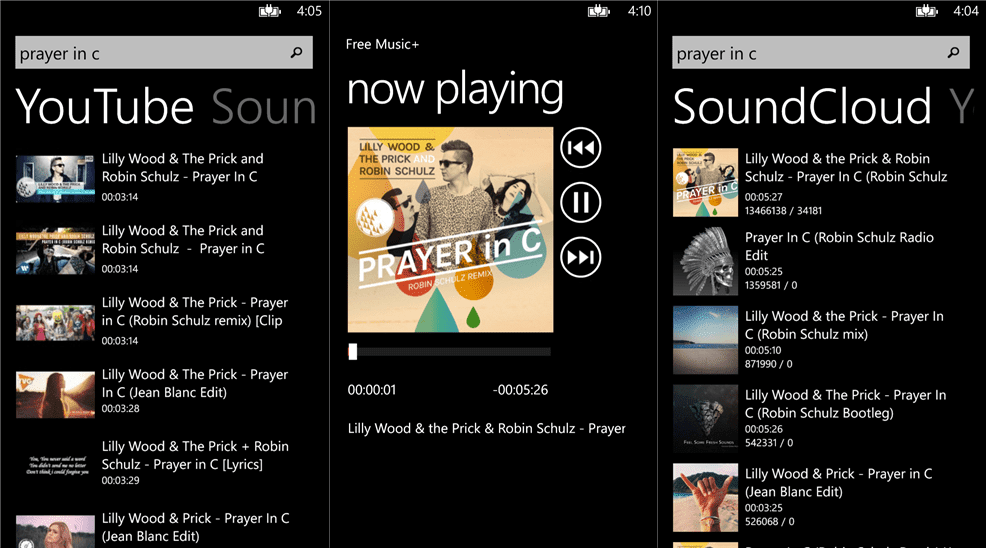Click the 'Free Music+' app title
The image size is (986, 548).
point(382,44)
